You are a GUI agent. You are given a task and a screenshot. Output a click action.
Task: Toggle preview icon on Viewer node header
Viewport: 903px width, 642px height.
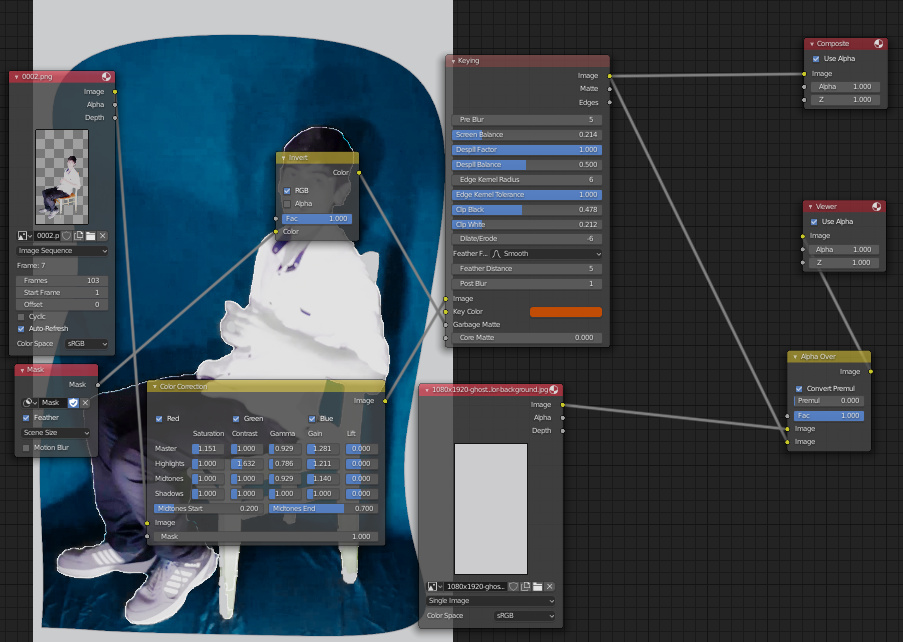click(877, 207)
